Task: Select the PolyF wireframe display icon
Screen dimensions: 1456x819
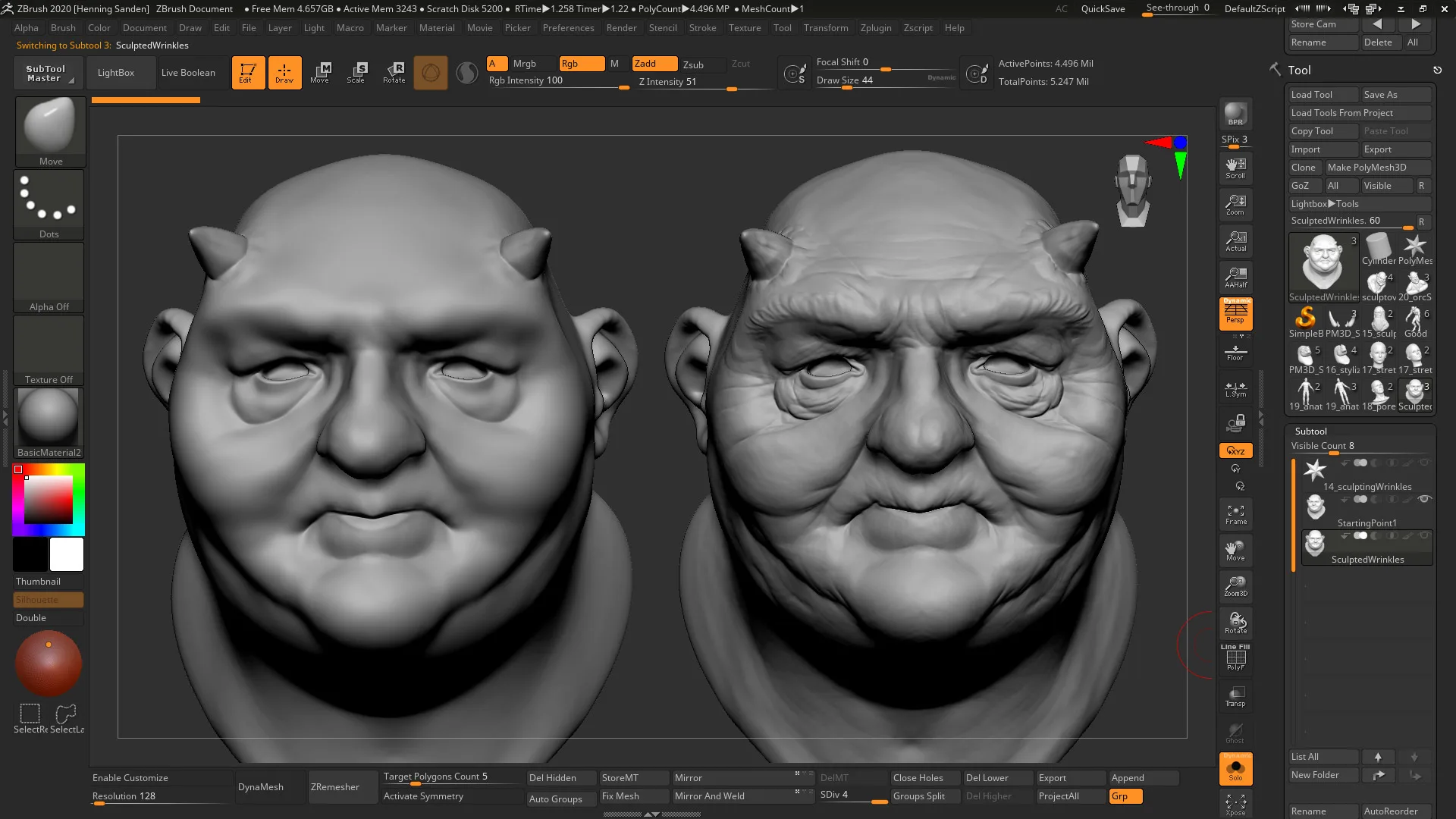Action: 1235,657
